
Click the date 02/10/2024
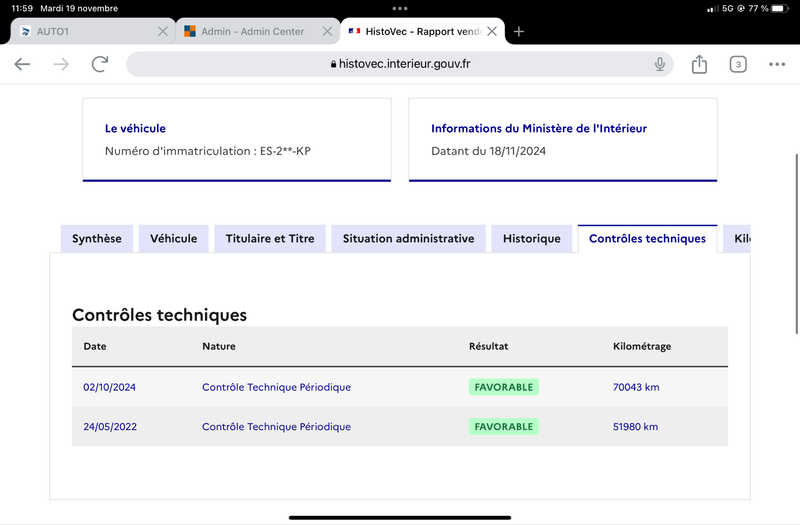pyautogui.click(x=109, y=387)
